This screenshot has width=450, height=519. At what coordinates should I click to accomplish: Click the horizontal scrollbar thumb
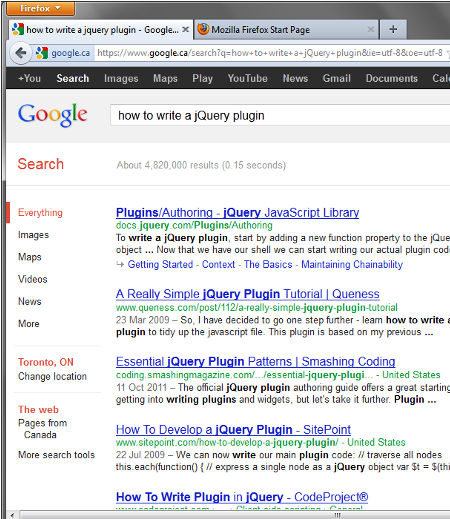[x=234, y=515]
